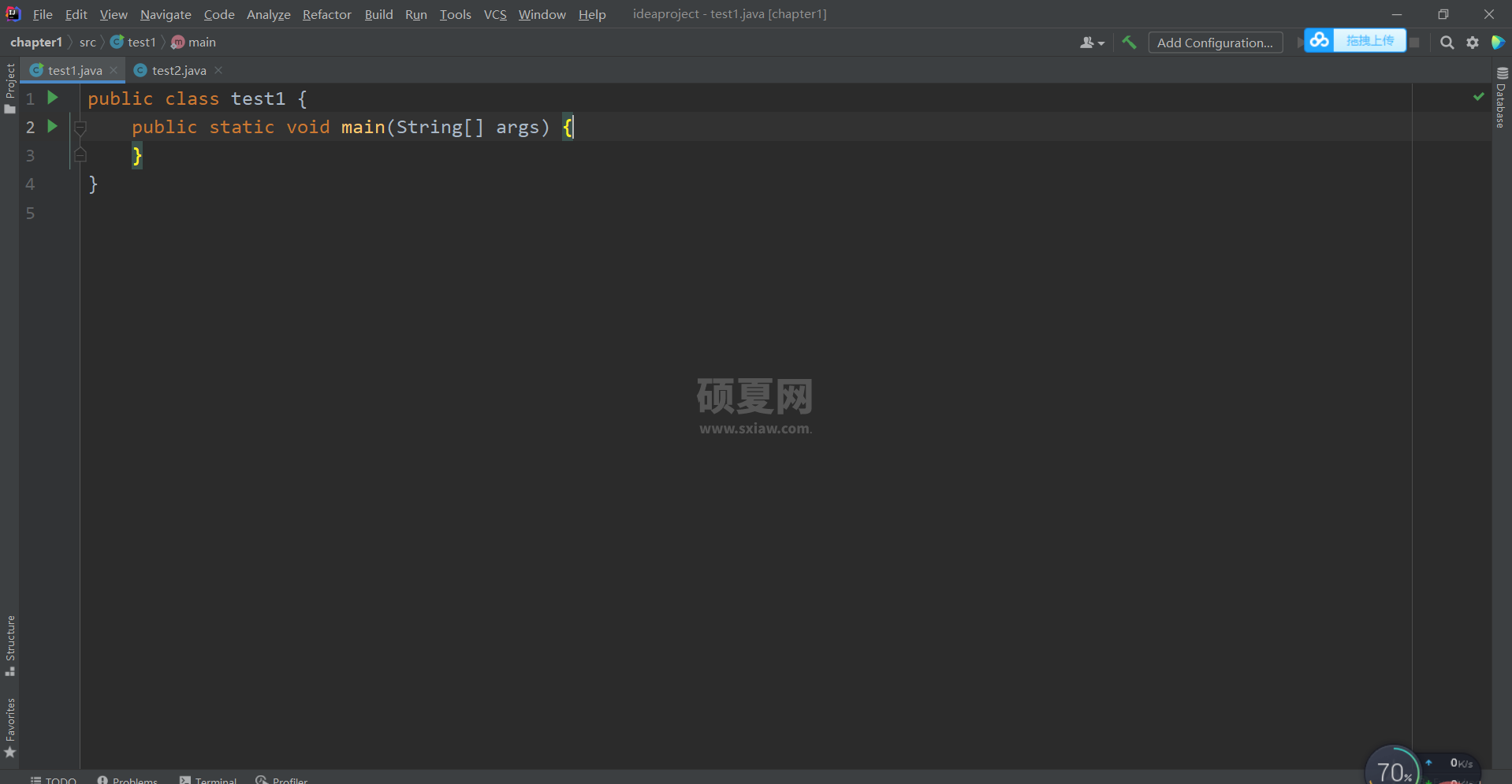This screenshot has width=1512, height=784.
Task: Open the Favorites tool window
Action: coord(10,728)
